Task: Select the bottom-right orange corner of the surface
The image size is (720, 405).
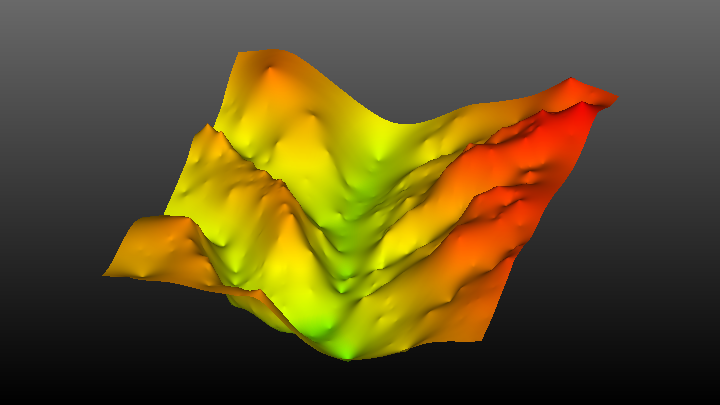Action: [x=483, y=338]
